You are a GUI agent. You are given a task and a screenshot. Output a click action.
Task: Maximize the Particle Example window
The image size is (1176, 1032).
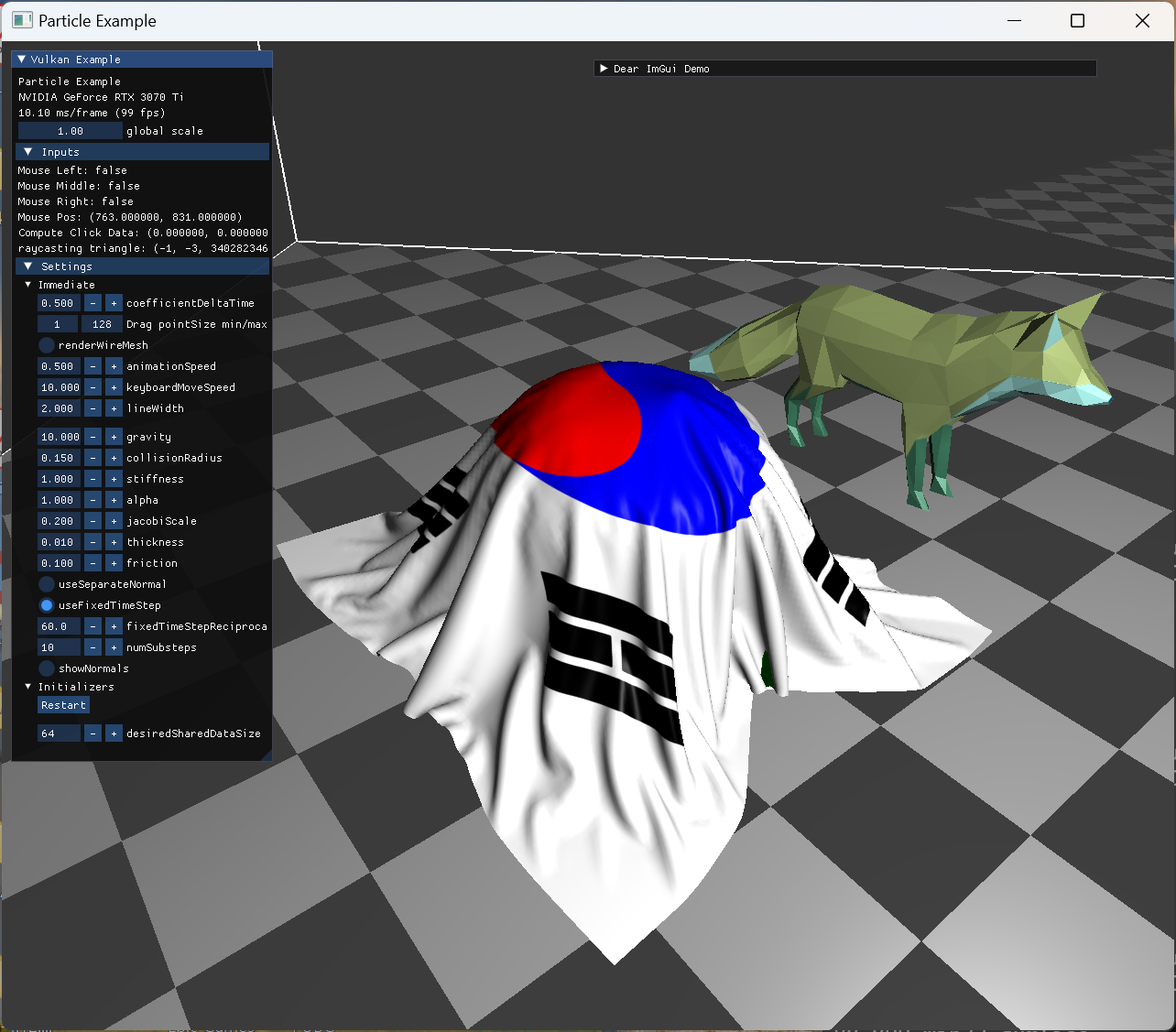click(x=1078, y=20)
